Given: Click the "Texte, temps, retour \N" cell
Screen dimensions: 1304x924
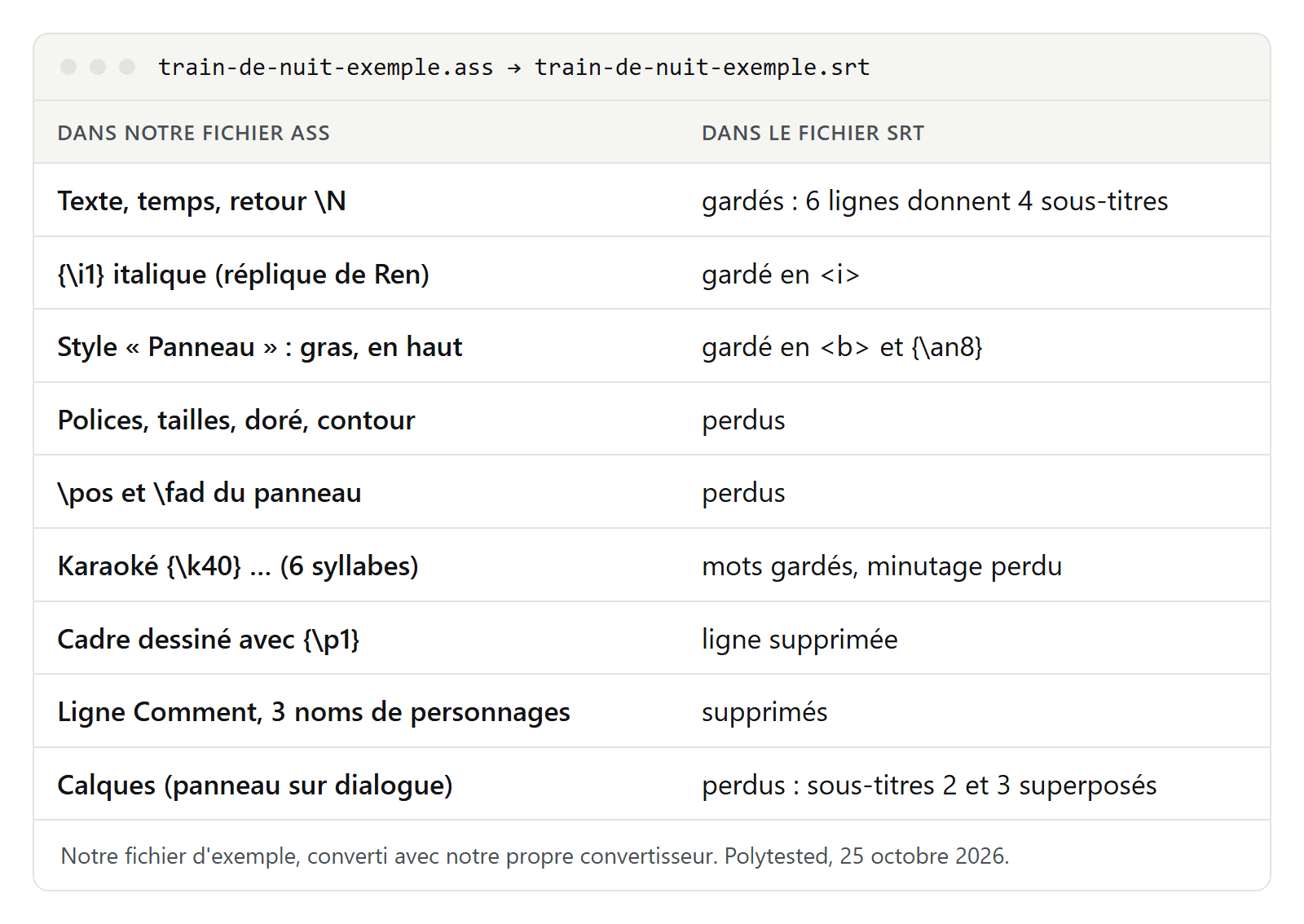Looking at the screenshot, I should [201, 200].
